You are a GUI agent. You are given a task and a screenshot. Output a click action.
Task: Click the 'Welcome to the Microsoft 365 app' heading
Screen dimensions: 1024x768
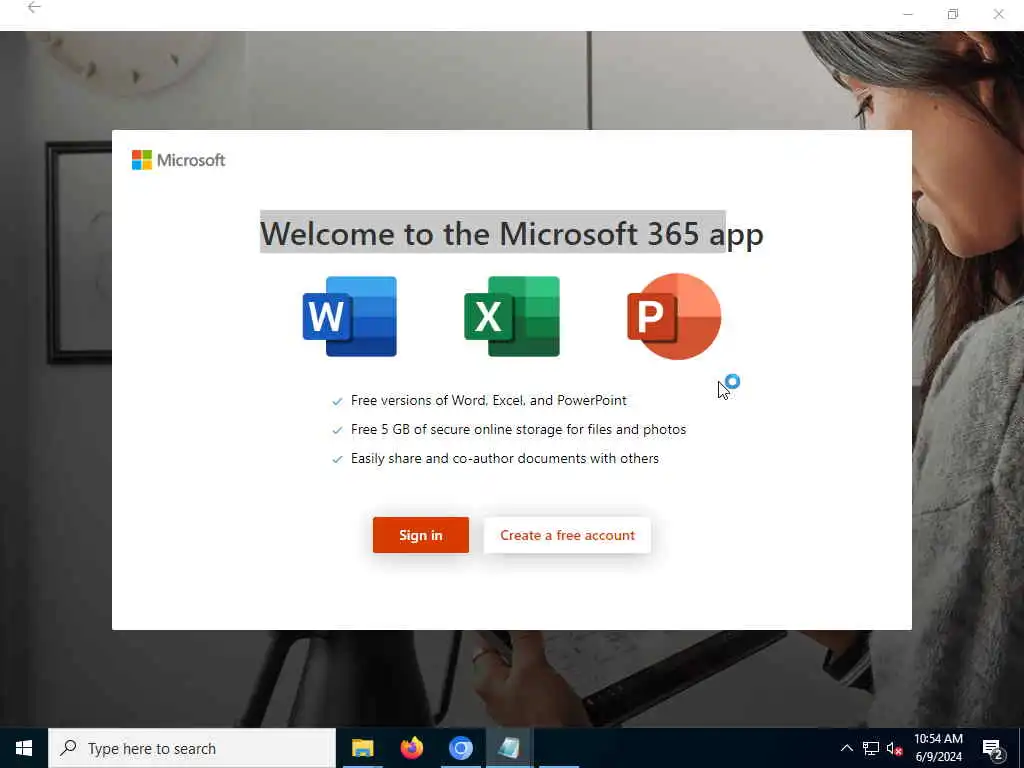click(512, 234)
